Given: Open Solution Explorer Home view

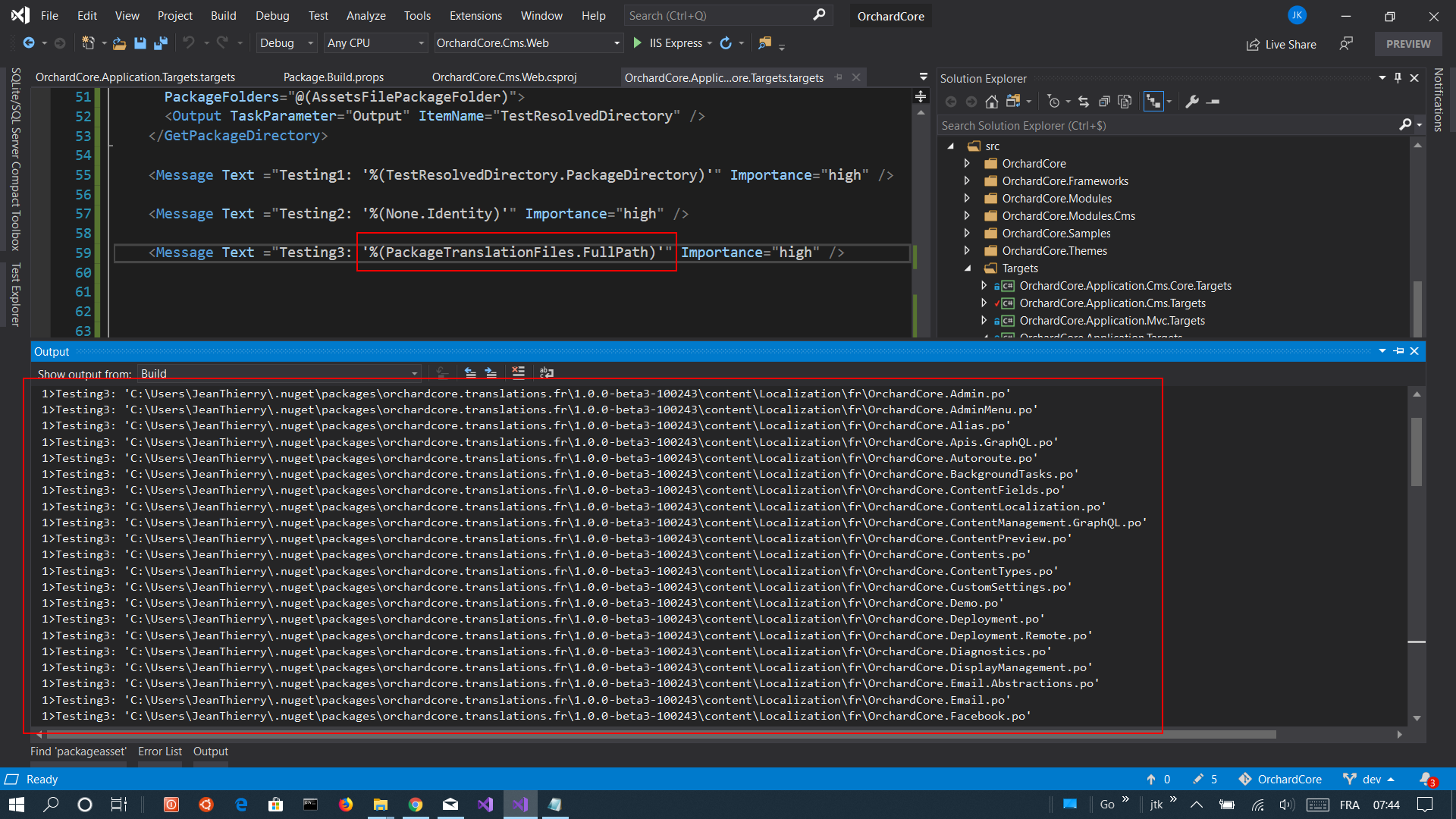Looking at the screenshot, I should pos(992,101).
